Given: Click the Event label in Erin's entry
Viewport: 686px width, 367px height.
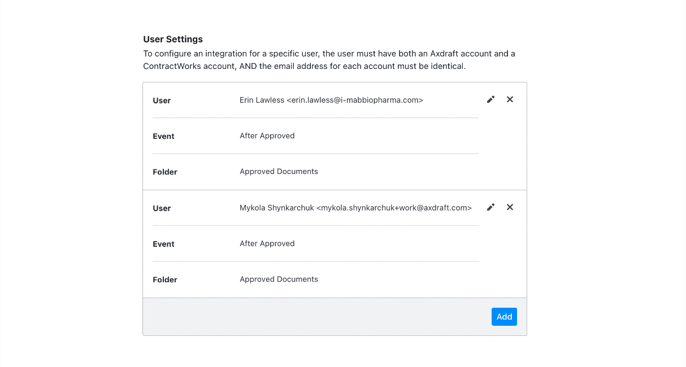Looking at the screenshot, I should 163,136.
